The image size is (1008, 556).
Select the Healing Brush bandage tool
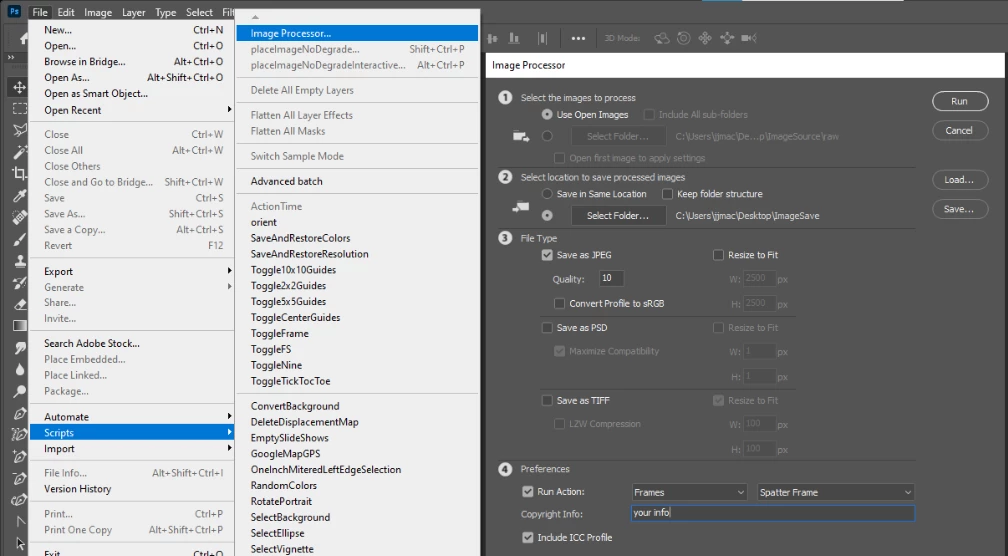pos(19,217)
